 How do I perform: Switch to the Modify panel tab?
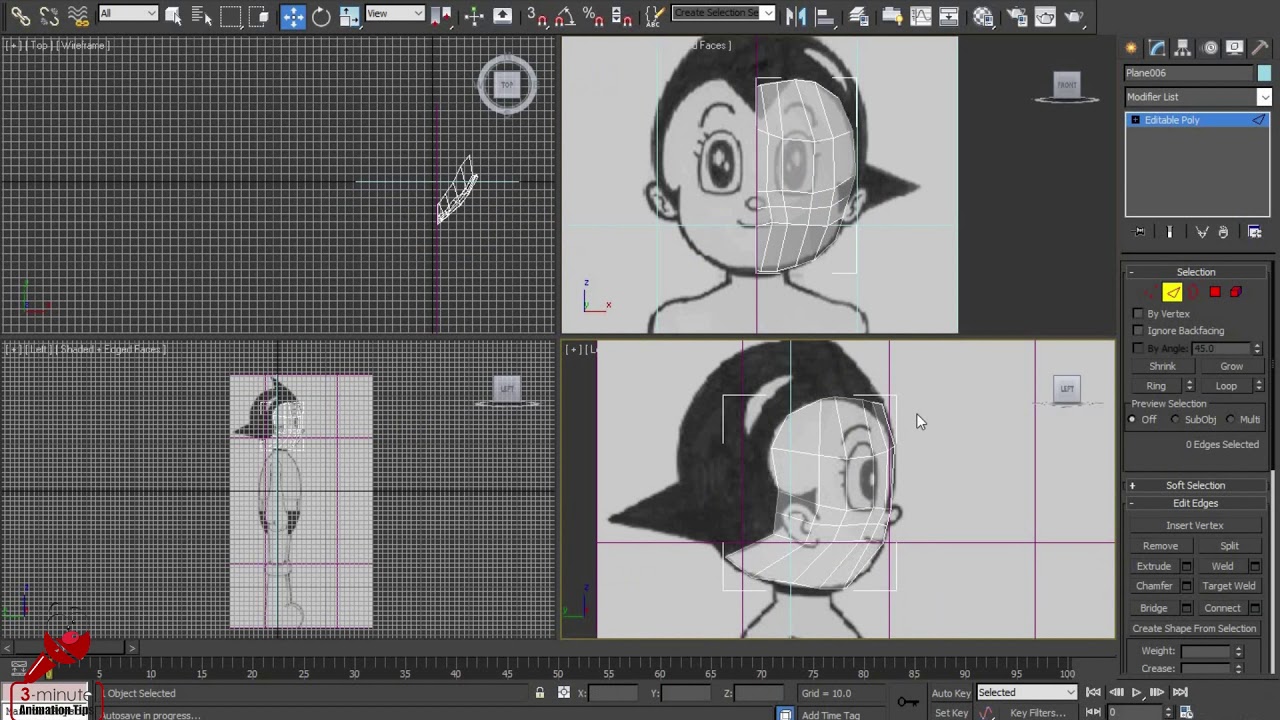(x=1158, y=47)
